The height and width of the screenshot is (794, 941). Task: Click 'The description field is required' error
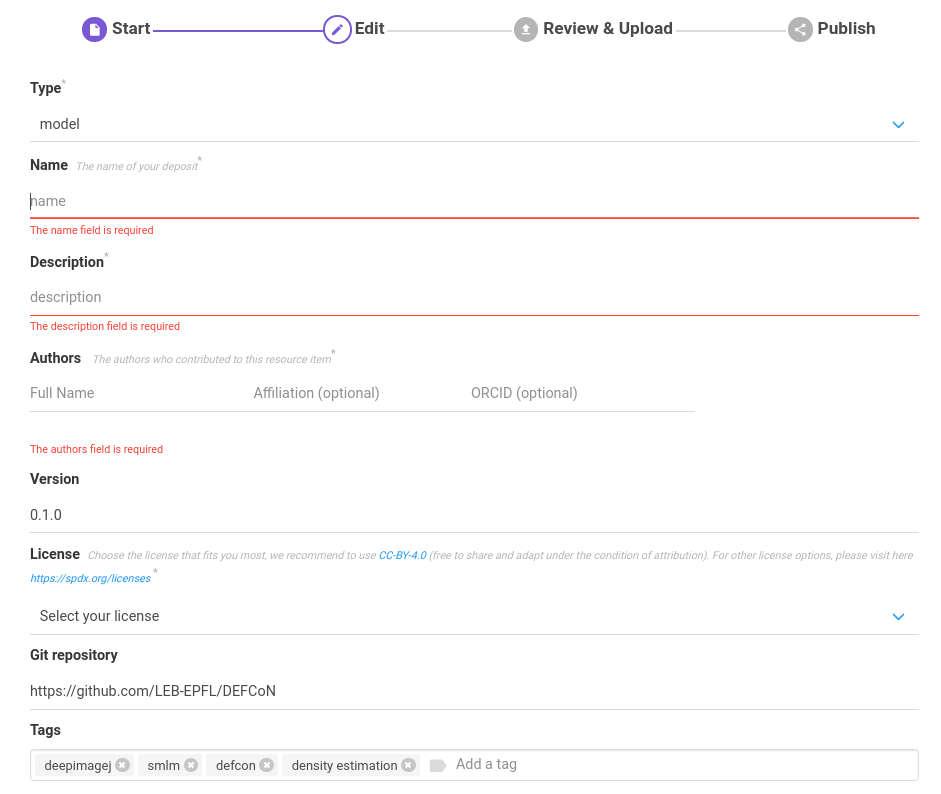click(x=105, y=326)
